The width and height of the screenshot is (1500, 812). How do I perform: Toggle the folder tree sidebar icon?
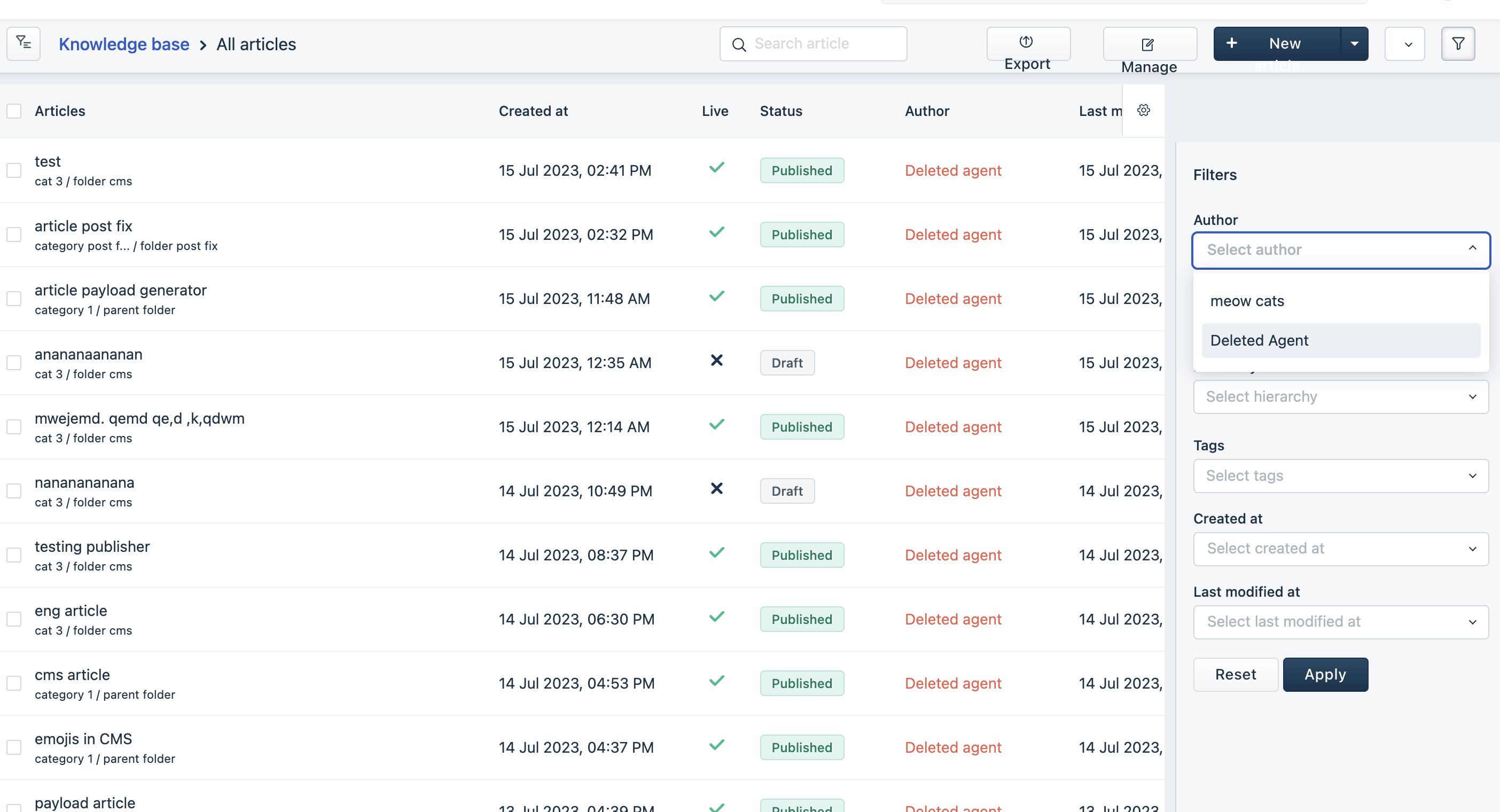[x=24, y=43]
